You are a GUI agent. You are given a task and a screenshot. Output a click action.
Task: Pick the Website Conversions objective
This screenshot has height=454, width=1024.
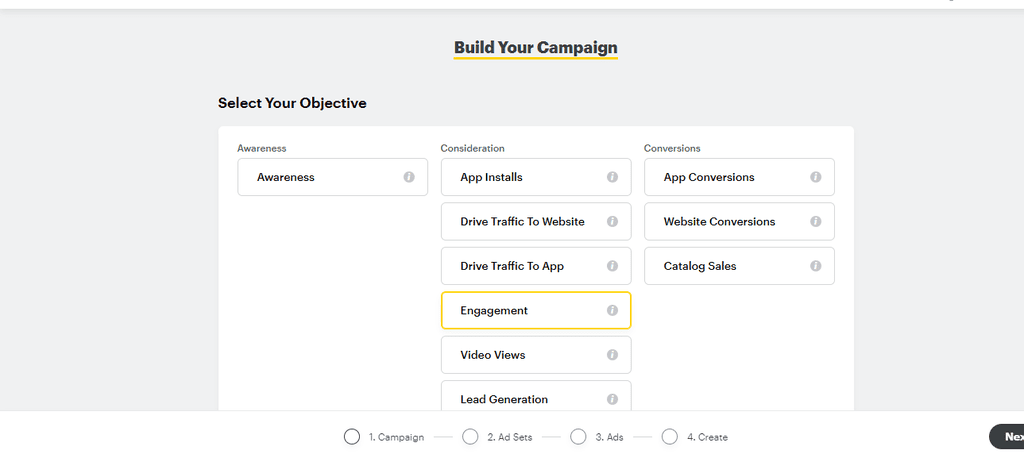(739, 221)
